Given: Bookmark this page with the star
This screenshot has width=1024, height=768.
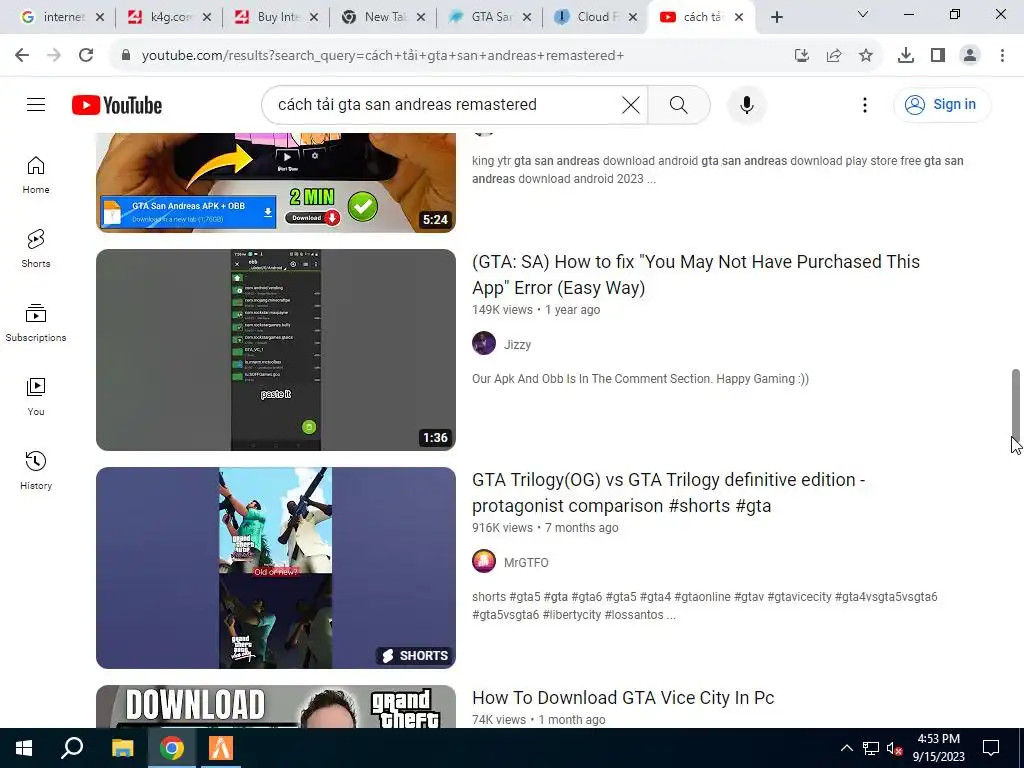Looking at the screenshot, I should (x=866, y=56).
